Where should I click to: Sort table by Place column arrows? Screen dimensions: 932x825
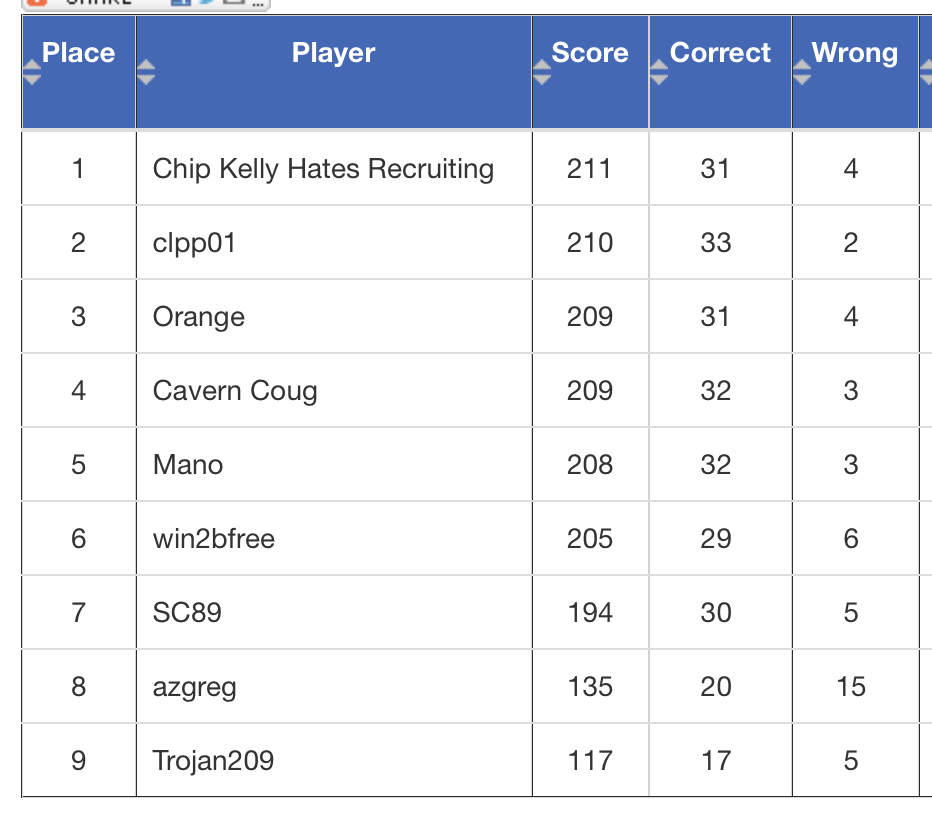pyautogui.click(x=32, y=73)
